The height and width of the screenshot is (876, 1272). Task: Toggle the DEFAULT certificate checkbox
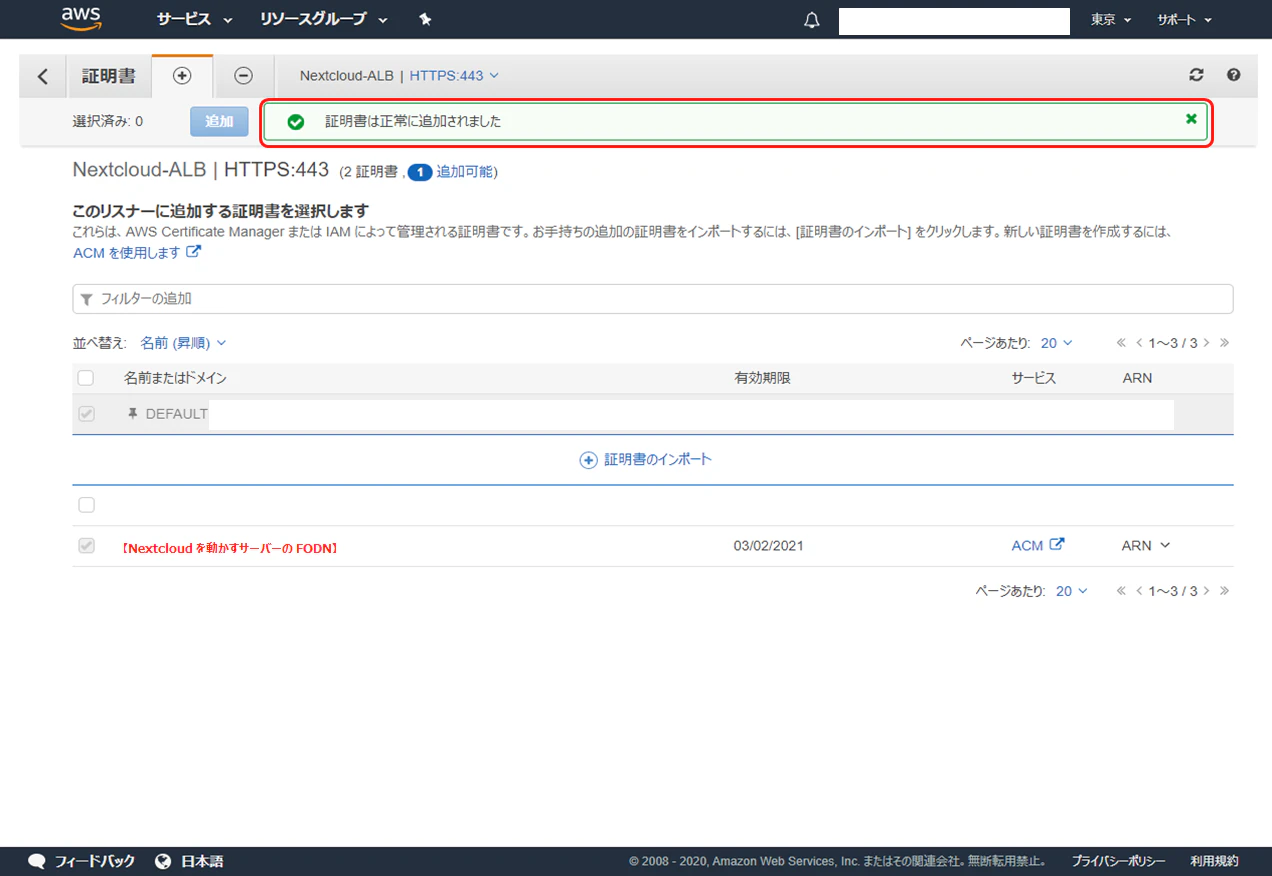pyautogui.click(x=86, y=413)
